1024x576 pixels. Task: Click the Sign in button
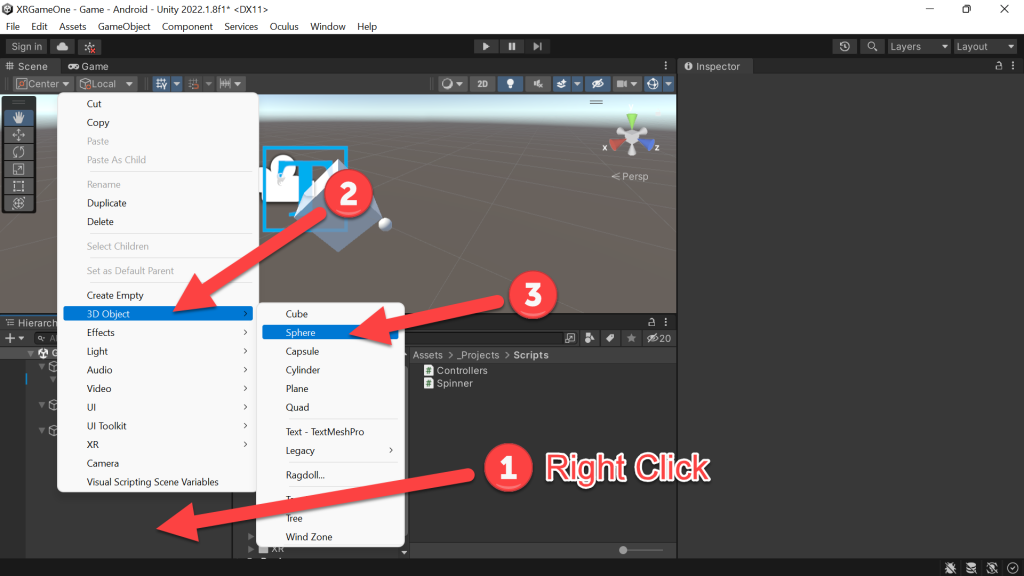click(26, 46)
